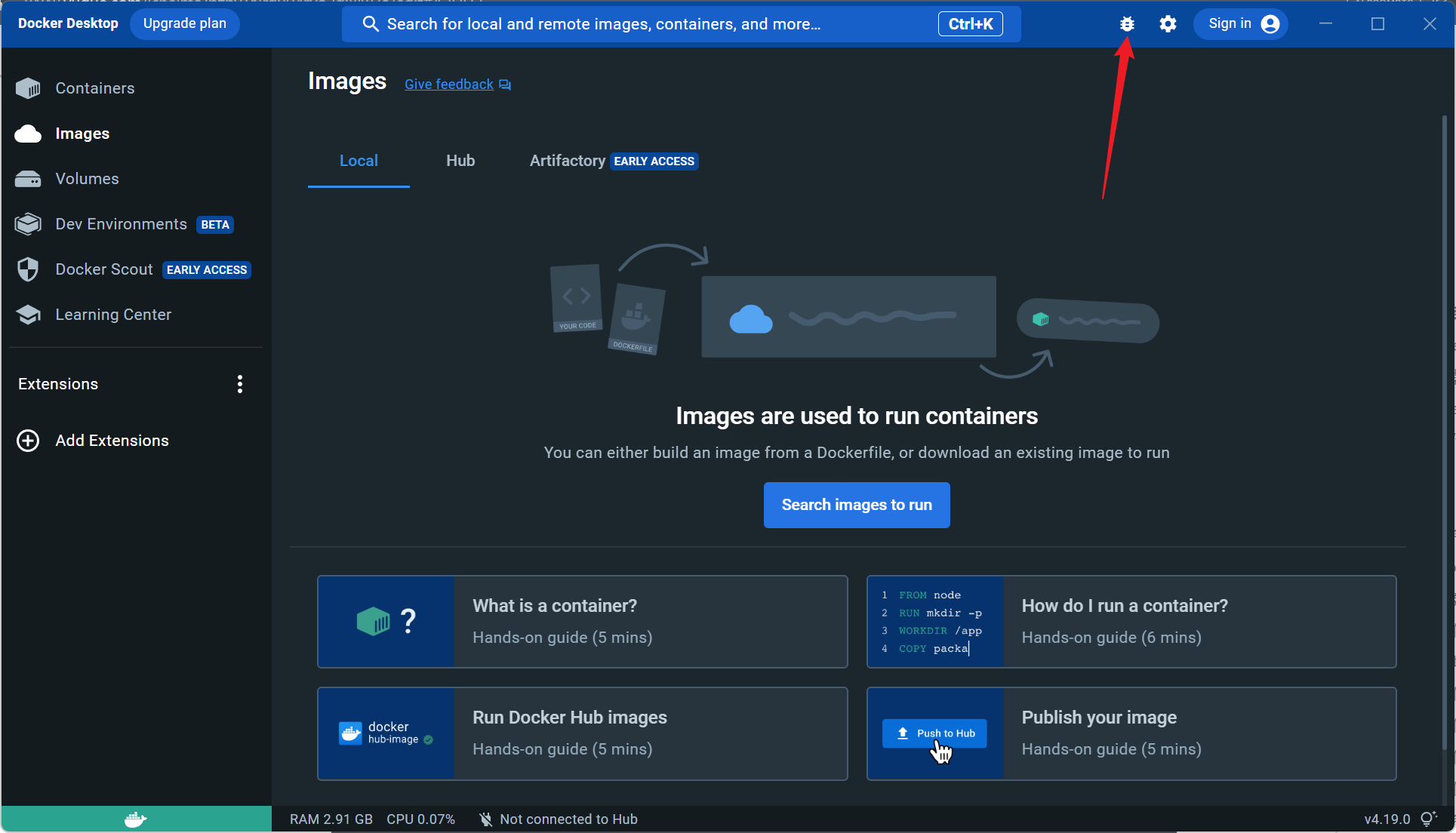This screenshot has width=1456, height=833.
Task: Click the v4.19.0 version label
Action: [x=1387, y=819]
